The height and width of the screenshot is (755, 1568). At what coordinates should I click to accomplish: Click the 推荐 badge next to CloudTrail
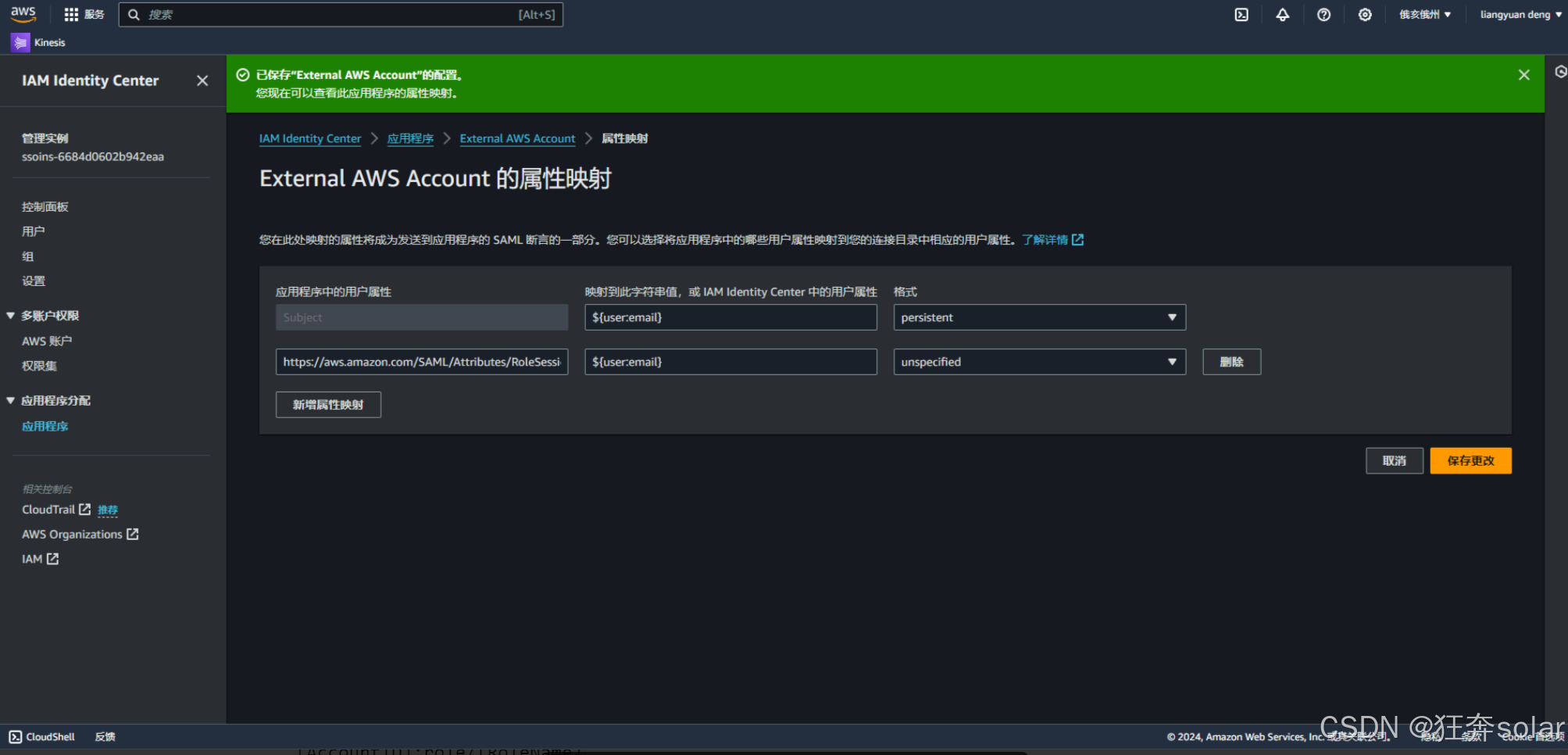[108, 510]
